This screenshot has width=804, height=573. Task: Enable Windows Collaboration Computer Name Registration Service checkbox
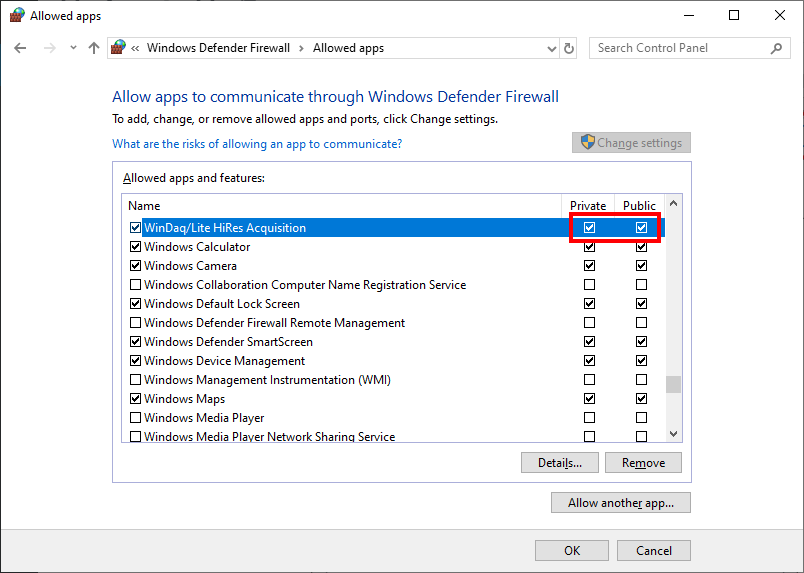[x=135, y=285]
